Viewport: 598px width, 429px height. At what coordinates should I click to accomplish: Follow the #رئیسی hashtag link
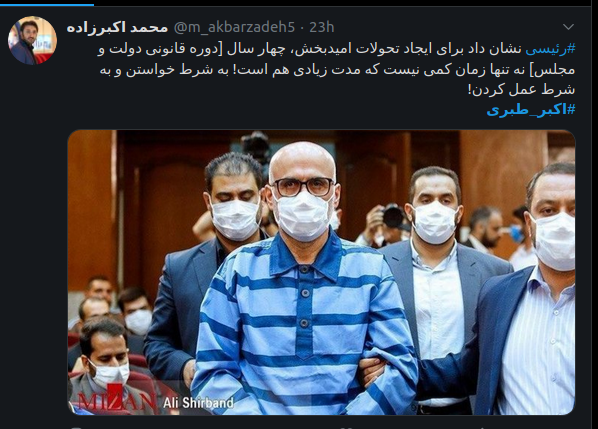tap(550, 48)
